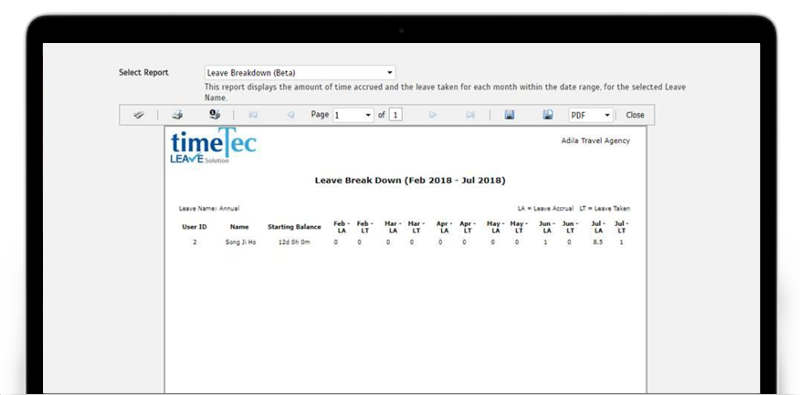Go to first page of report
This screenshot has height=395, width=800.
pos(253,115)
